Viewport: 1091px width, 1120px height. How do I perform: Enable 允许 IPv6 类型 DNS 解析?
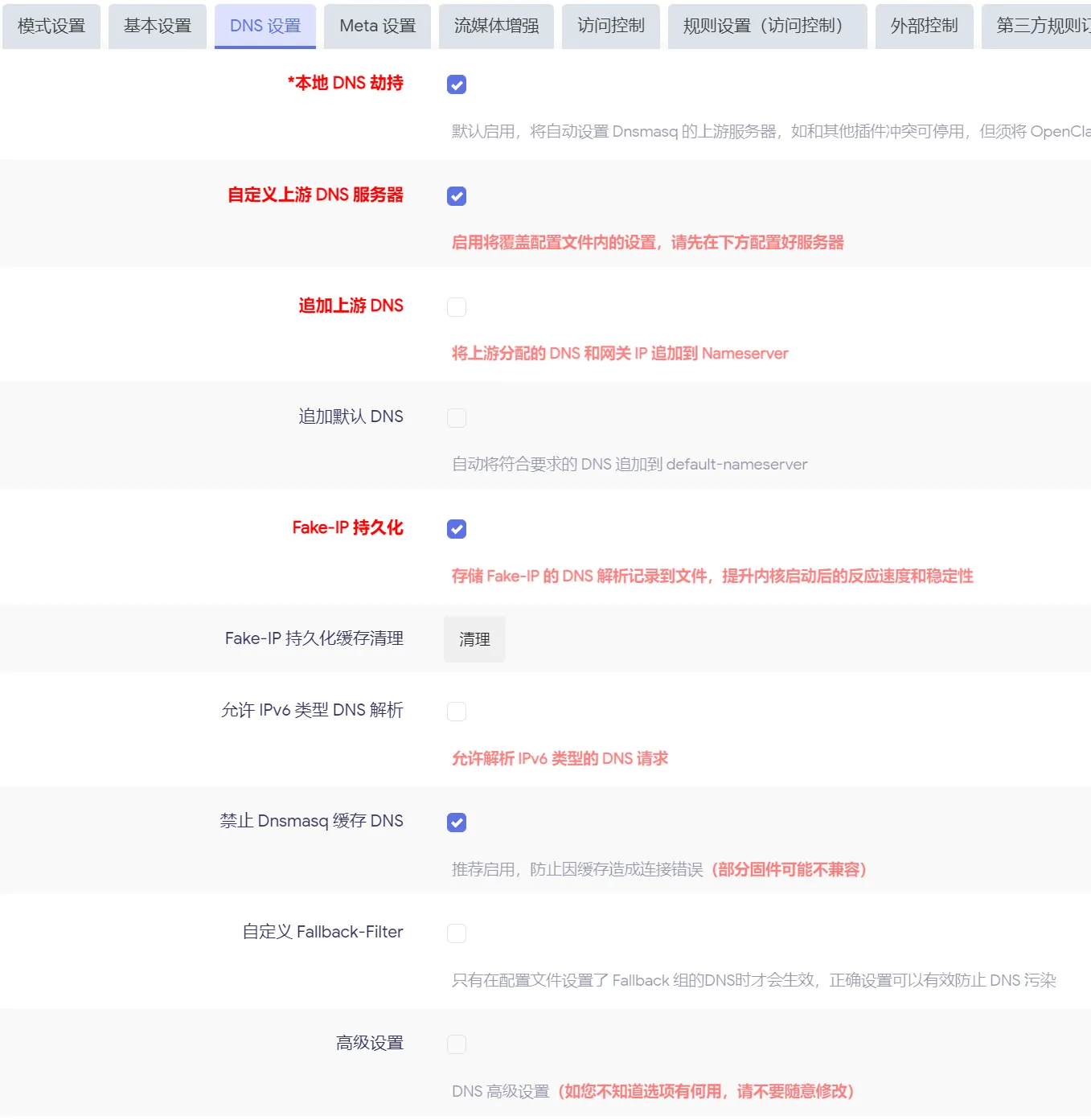457,712
